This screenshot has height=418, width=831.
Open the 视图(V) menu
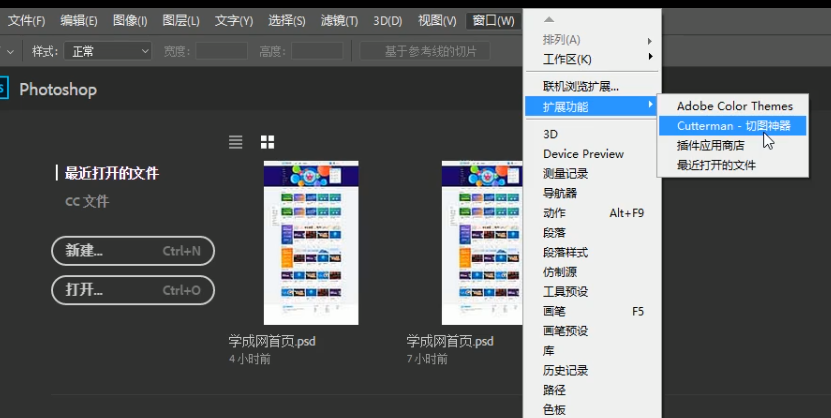click(437, 21)
